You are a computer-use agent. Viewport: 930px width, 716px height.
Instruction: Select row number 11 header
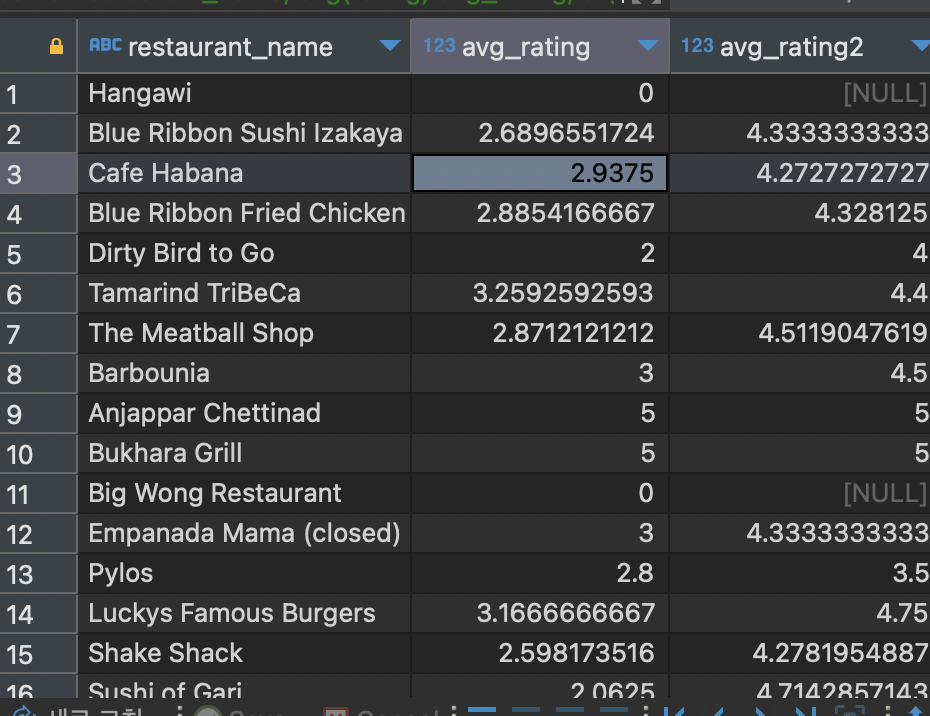point(39,494)
